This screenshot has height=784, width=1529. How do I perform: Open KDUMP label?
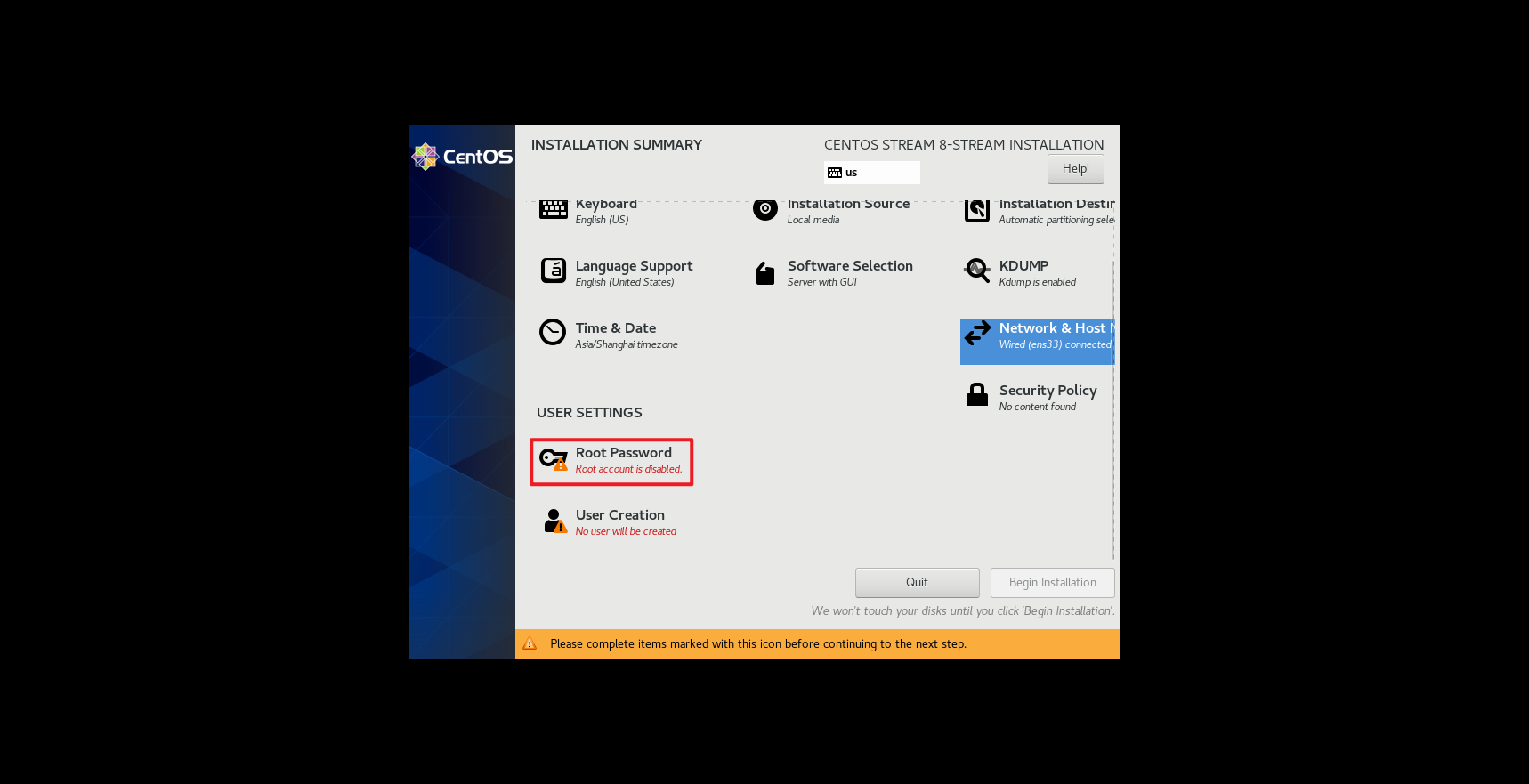pos(1023,265)
